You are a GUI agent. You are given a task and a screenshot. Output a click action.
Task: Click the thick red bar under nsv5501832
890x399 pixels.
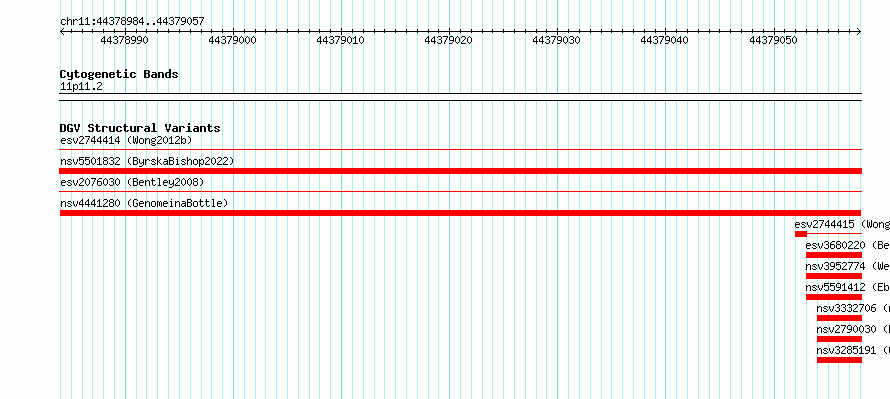[x=461, y=171]
